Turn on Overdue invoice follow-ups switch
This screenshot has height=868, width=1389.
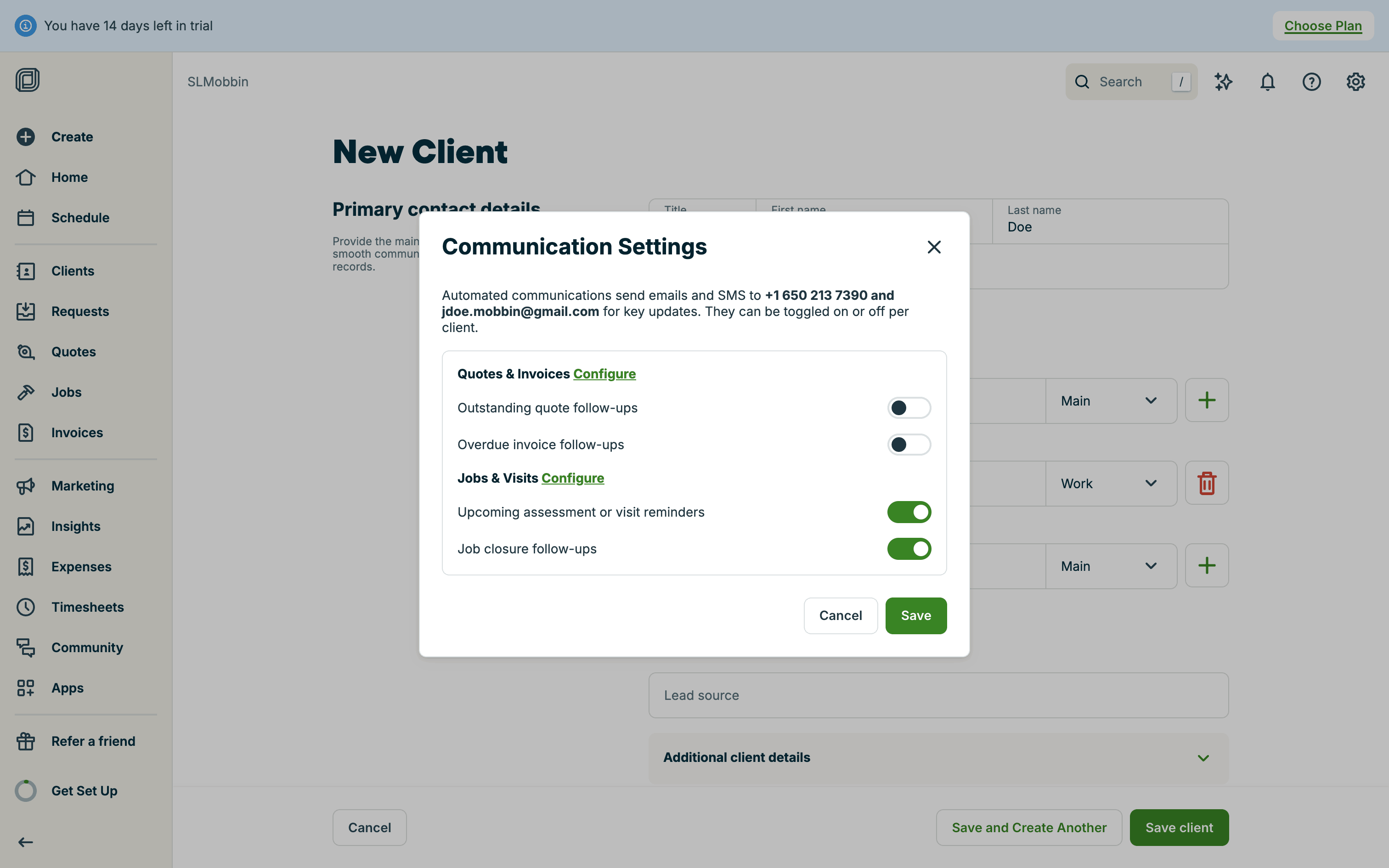click(909, 445)
